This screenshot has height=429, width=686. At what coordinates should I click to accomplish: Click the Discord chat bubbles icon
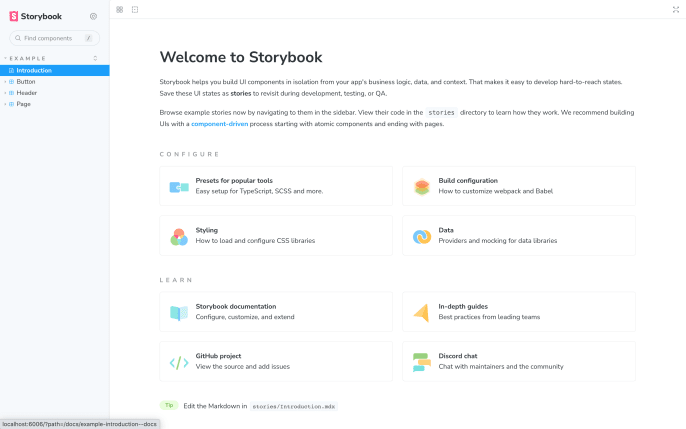[x=422, y=363]
